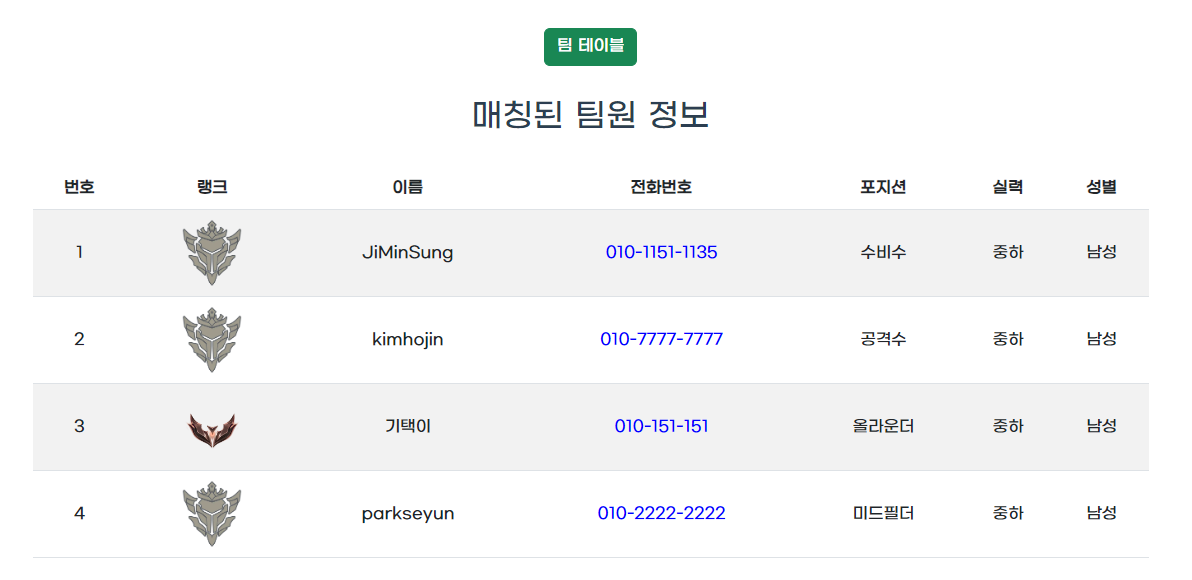This screenshot has height=580, width=1192.
Task: Open phone link 010-151-151
Action: coord(661,426)
